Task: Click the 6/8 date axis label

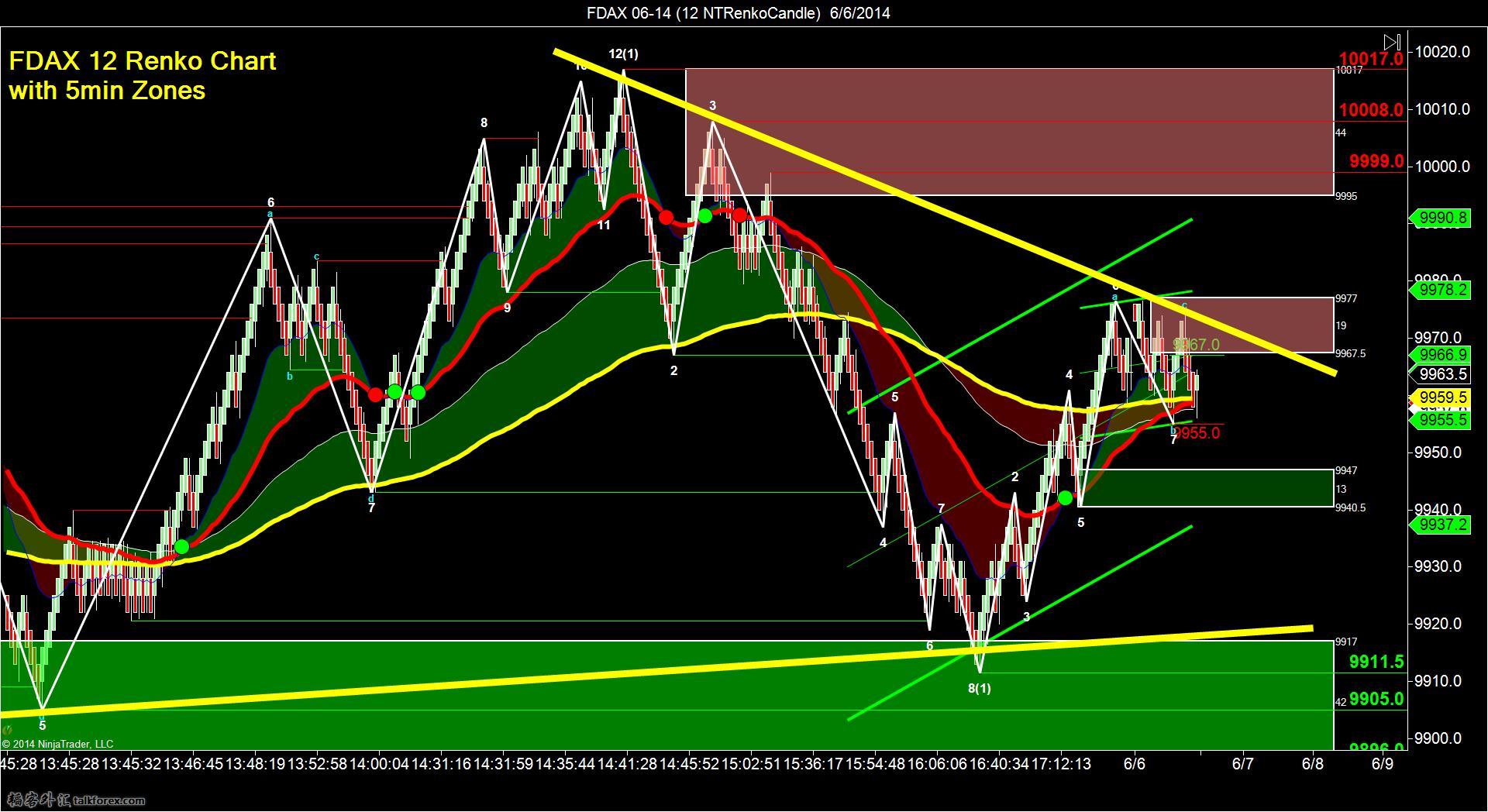Action: (1313, 764)
